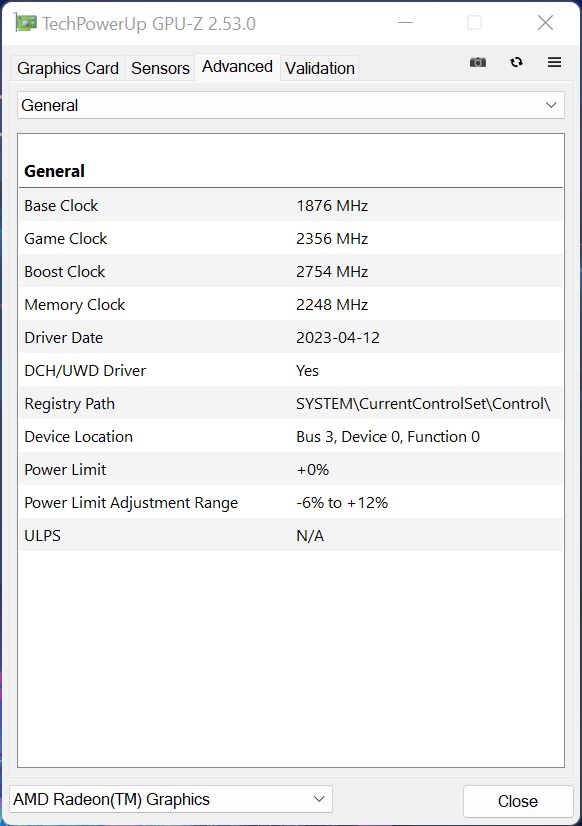
Task: Select the Power Limit Adjustment Range row
Action: click(x=291, y=503)
